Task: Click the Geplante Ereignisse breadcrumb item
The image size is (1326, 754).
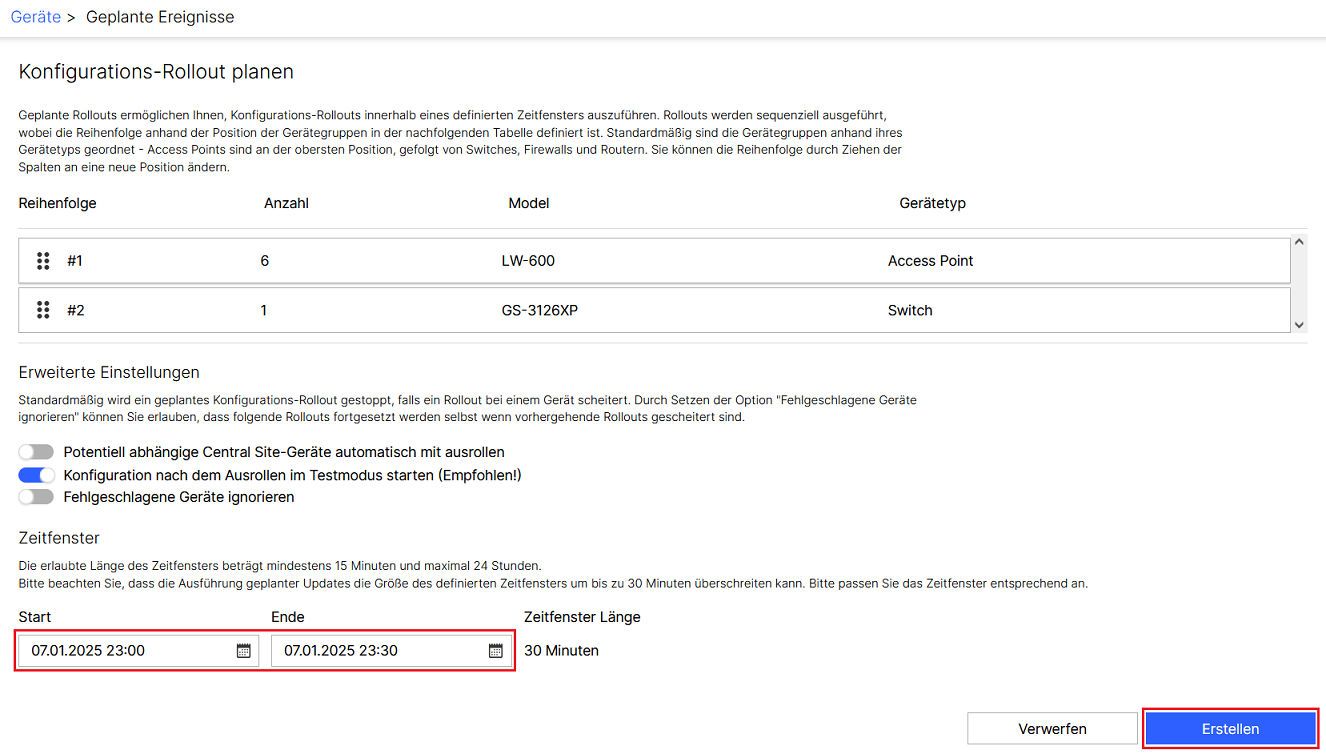Action: click(x=160, y=17)
